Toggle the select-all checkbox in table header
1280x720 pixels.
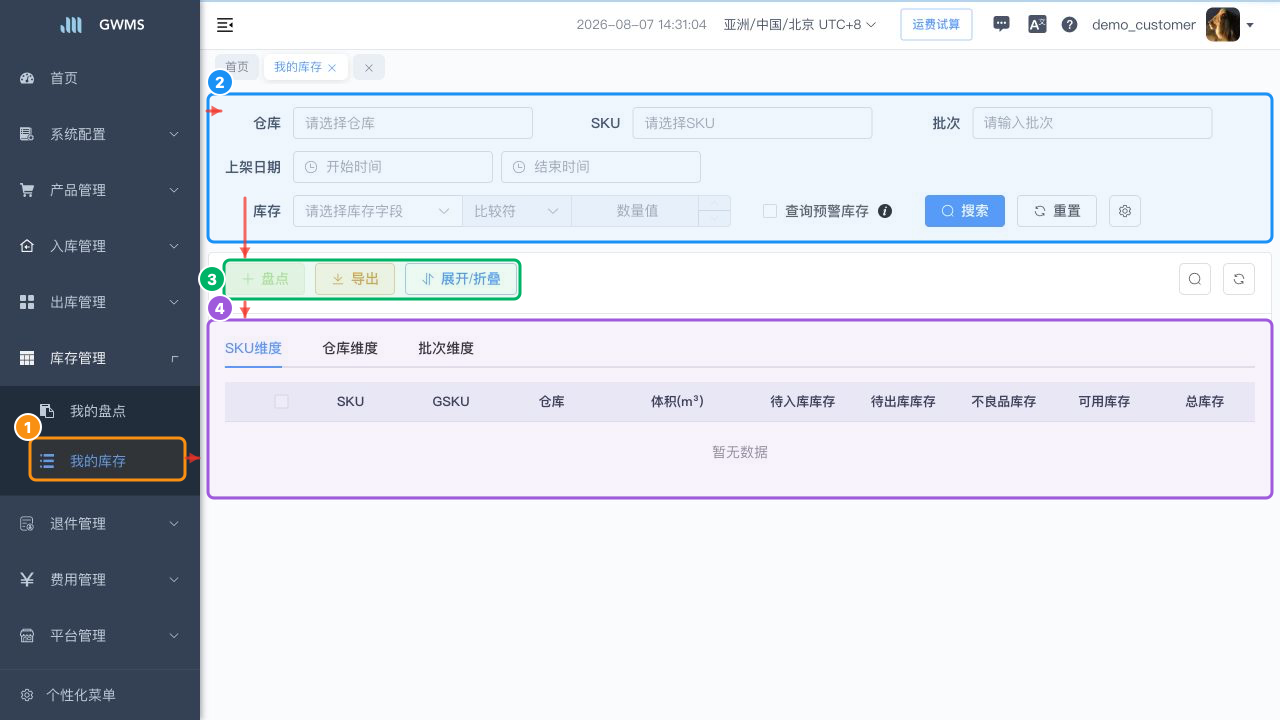tap(281, 401)
